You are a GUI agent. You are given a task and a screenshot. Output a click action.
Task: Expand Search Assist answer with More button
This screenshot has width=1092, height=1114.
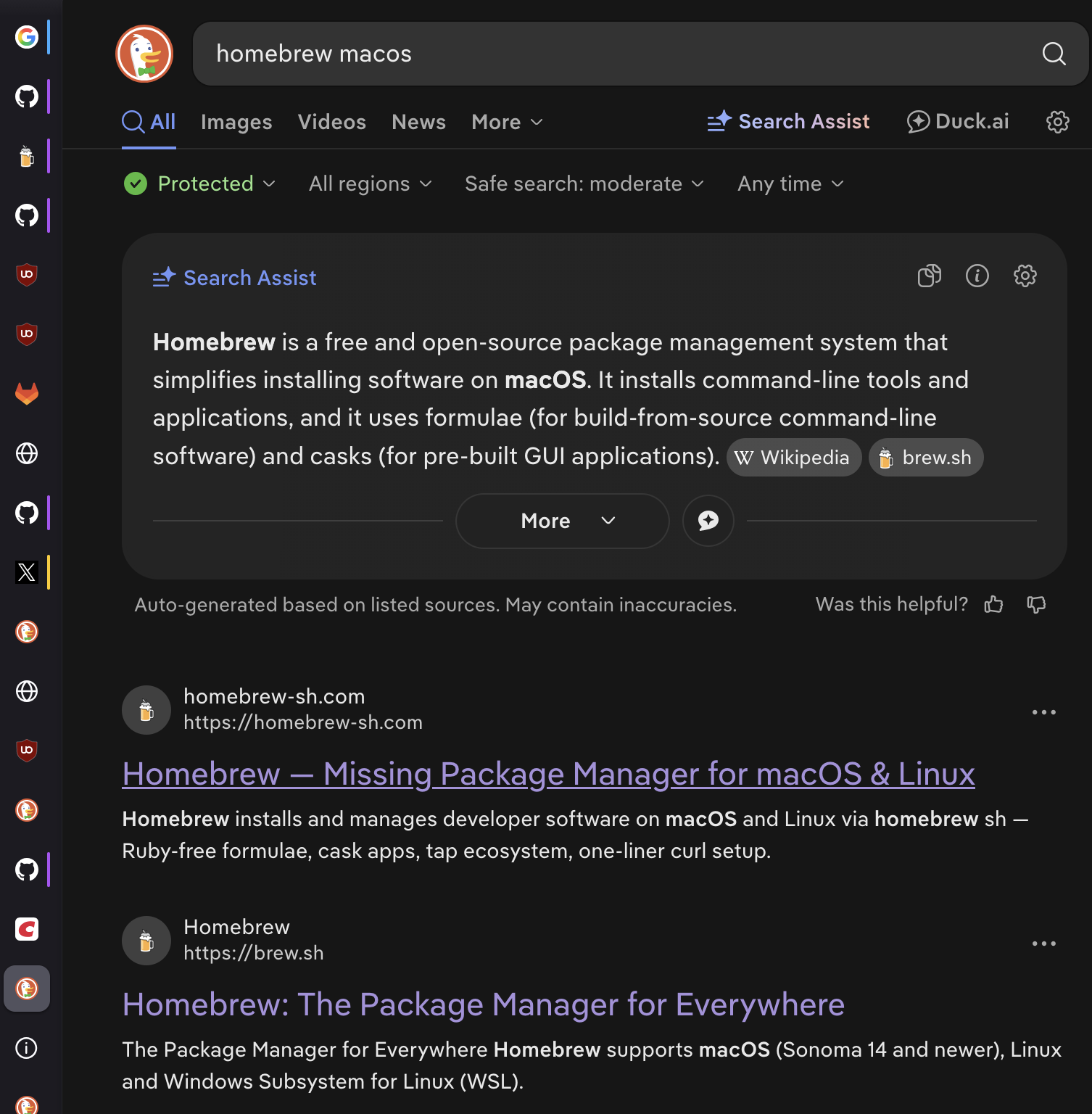562,521
